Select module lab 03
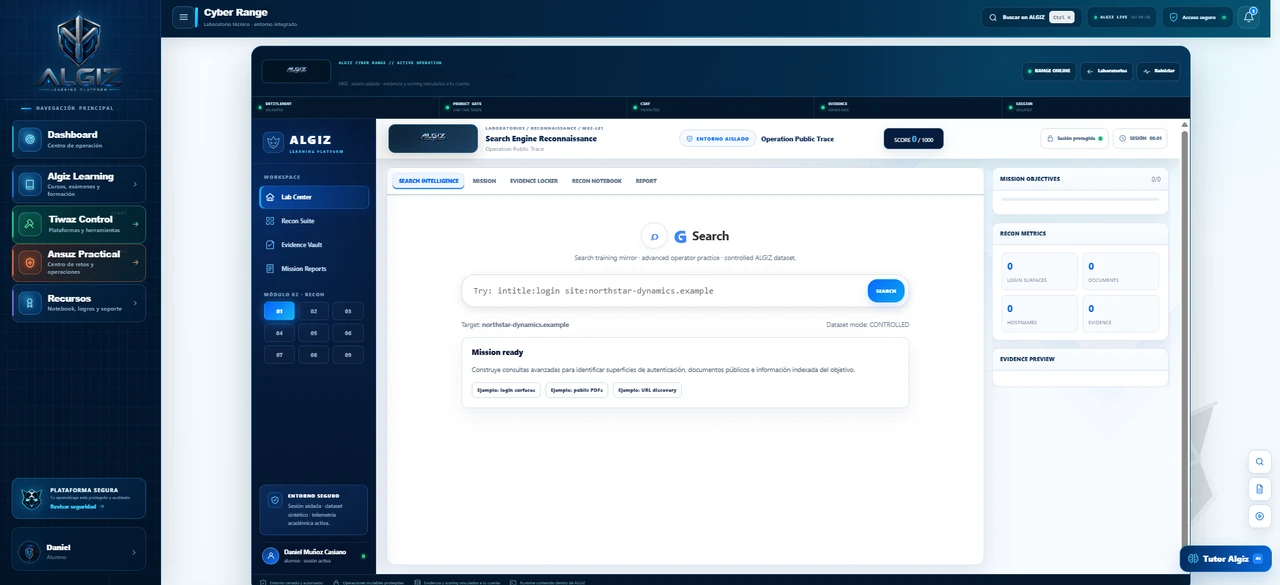The height and width of the screenshot is (585, 1280). tap(348, 311)
